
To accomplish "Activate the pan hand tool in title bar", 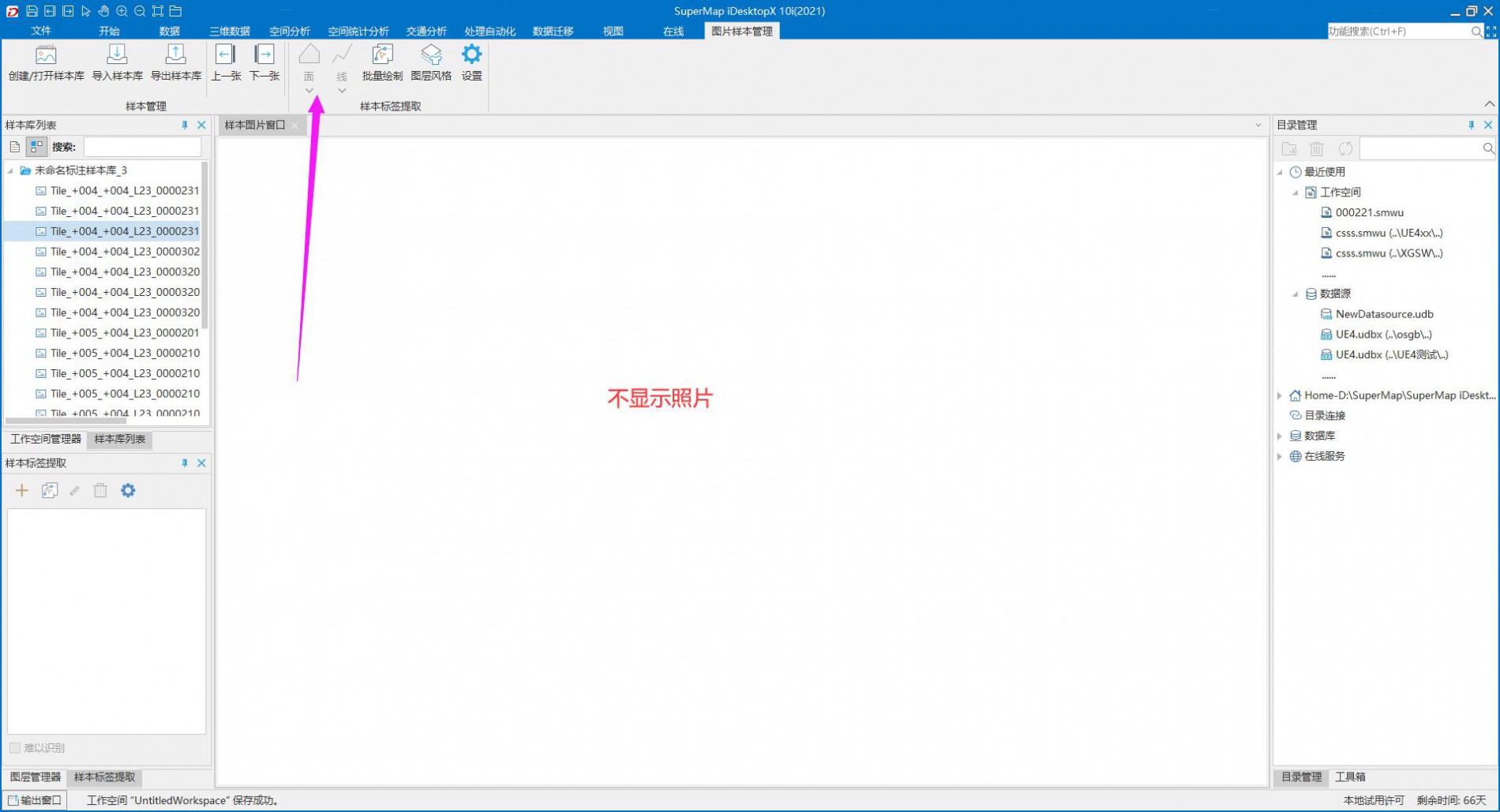I will click(103, 11).
